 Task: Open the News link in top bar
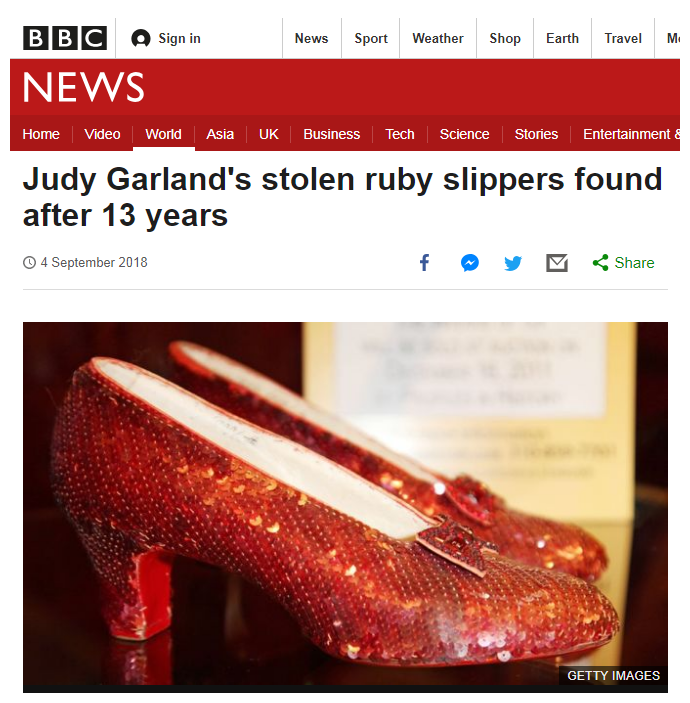pos(311,39)
